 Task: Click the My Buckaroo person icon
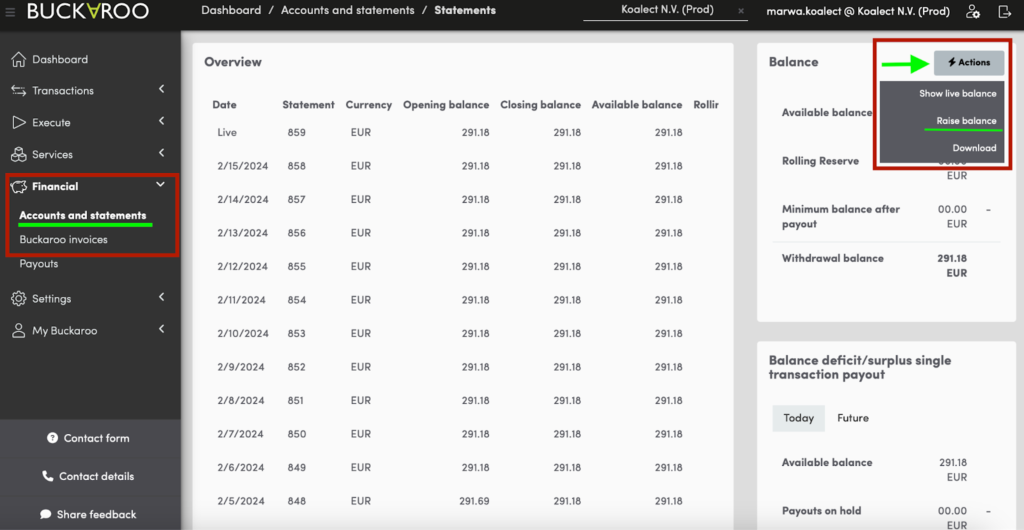pos(19,331)
